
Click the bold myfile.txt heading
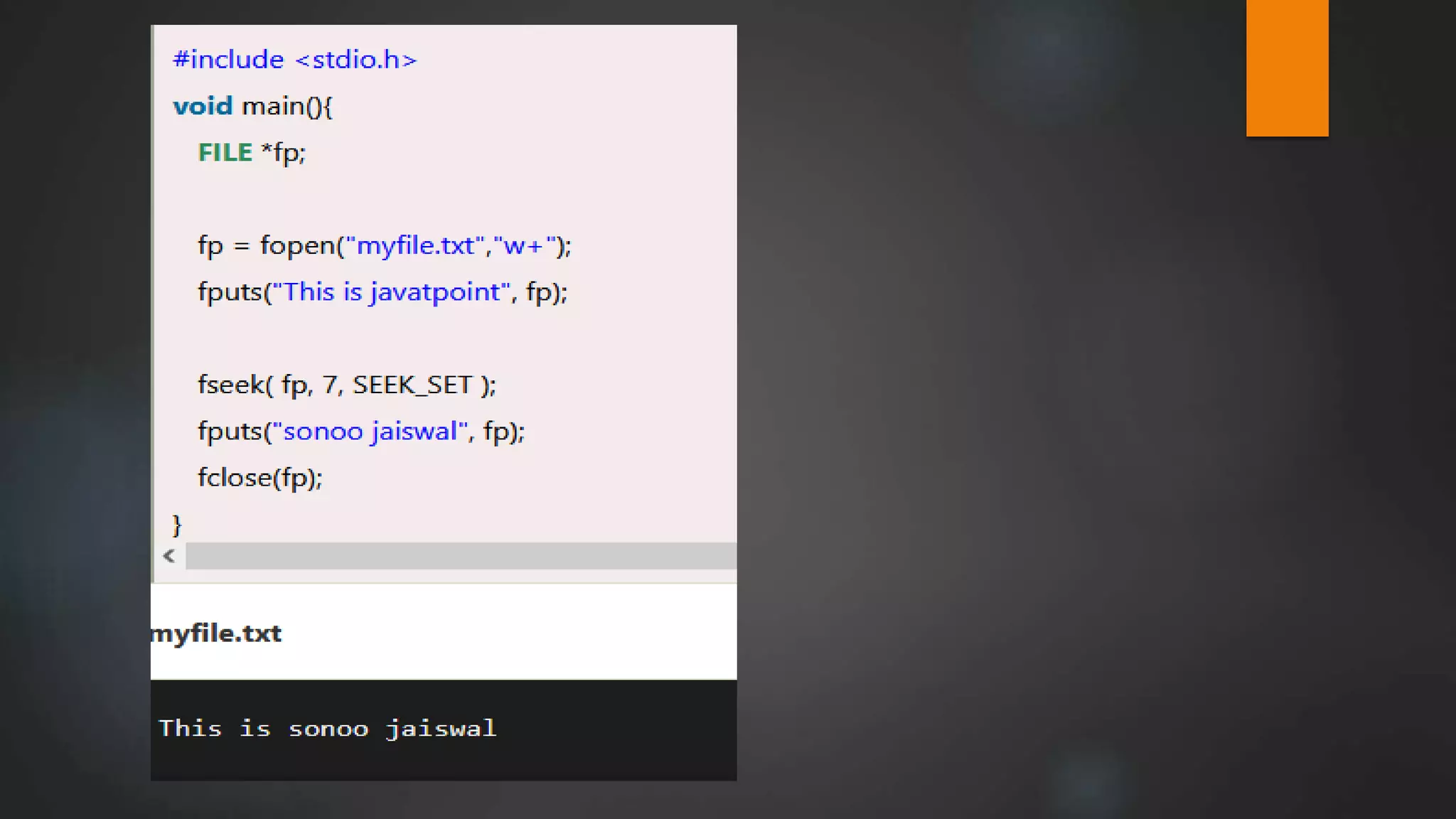217,633
